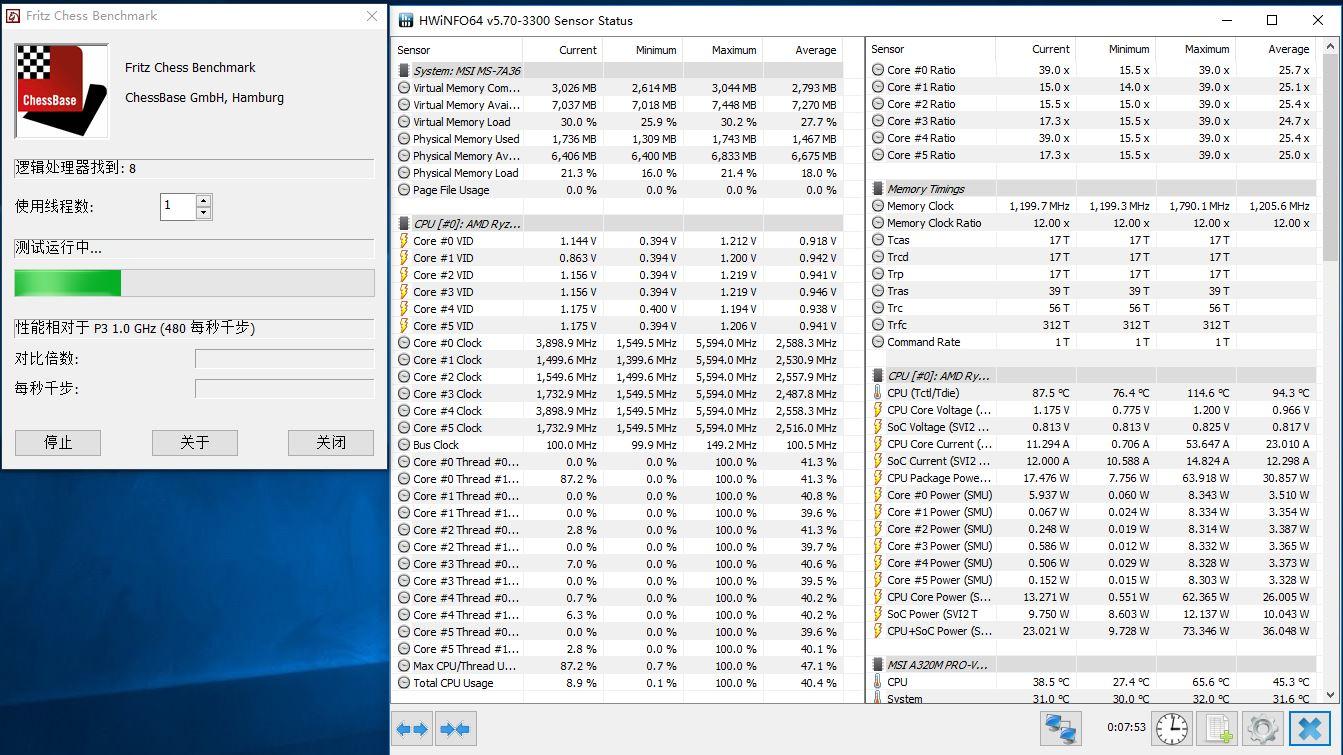Click the right panel Average column header
Viewport: 1343px width, 755px height.
pos(1276,49)
